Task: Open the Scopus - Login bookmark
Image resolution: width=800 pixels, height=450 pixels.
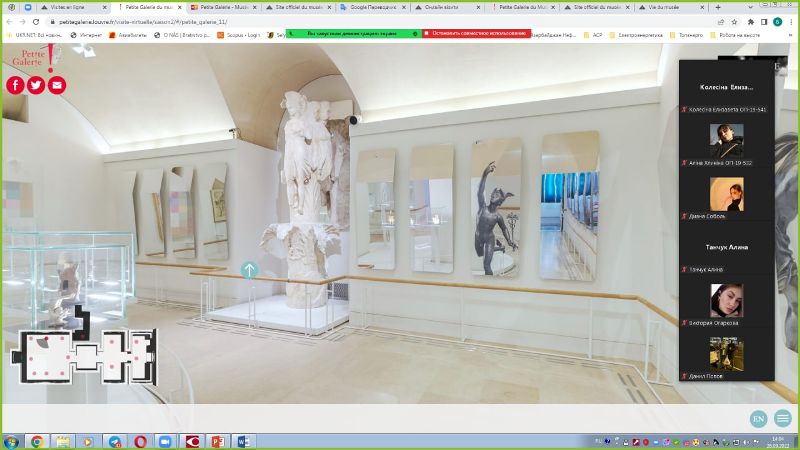Action: point(238,35)
